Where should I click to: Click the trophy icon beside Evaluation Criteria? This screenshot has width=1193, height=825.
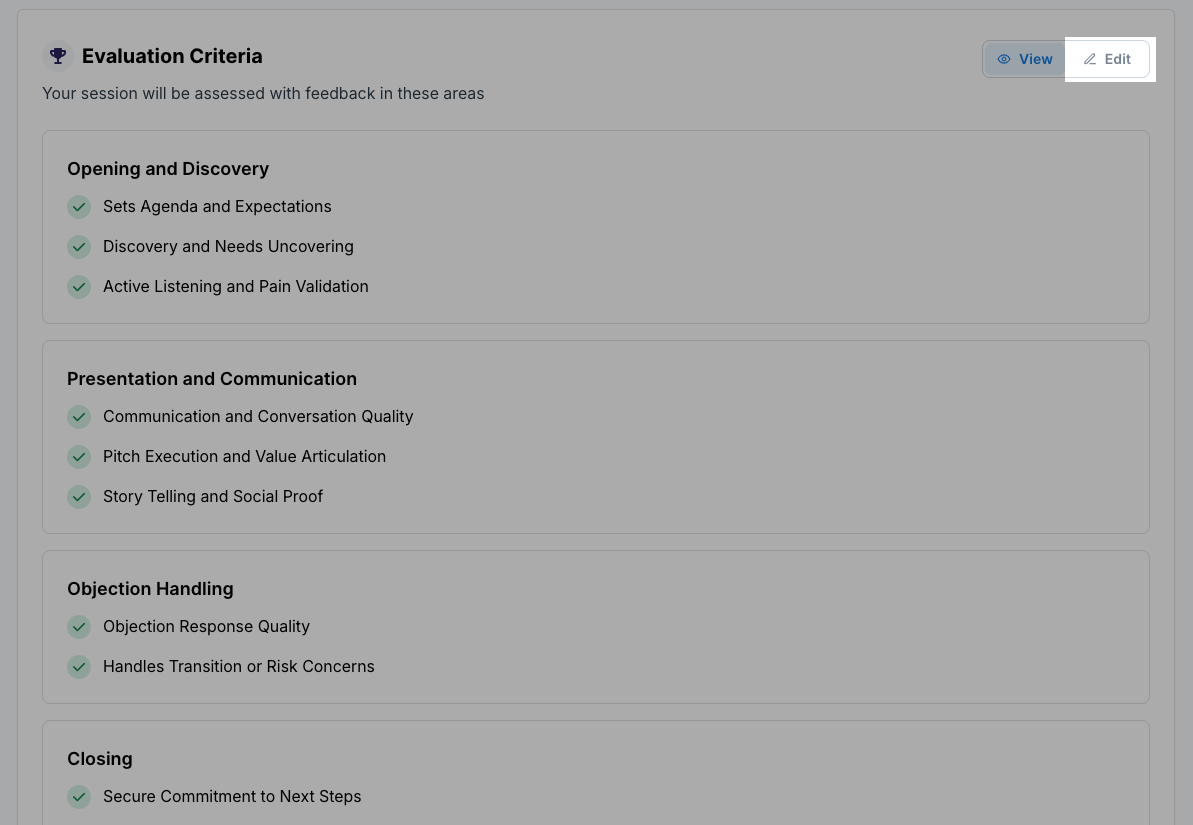tap(57, 56)
